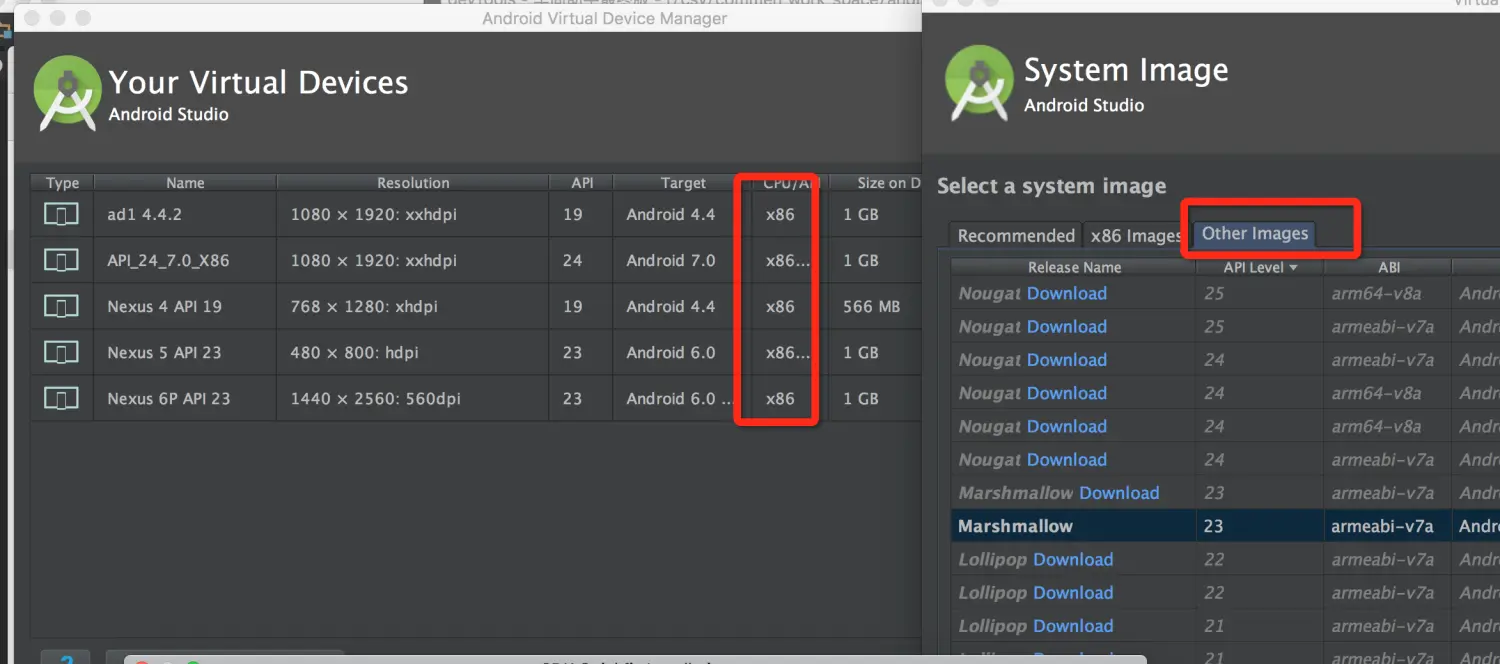Viewport: 1500px width, 664px height.
Task: Click the resolution cell of the ad1 4.4.2 row
Action: [x=373, y=215]
